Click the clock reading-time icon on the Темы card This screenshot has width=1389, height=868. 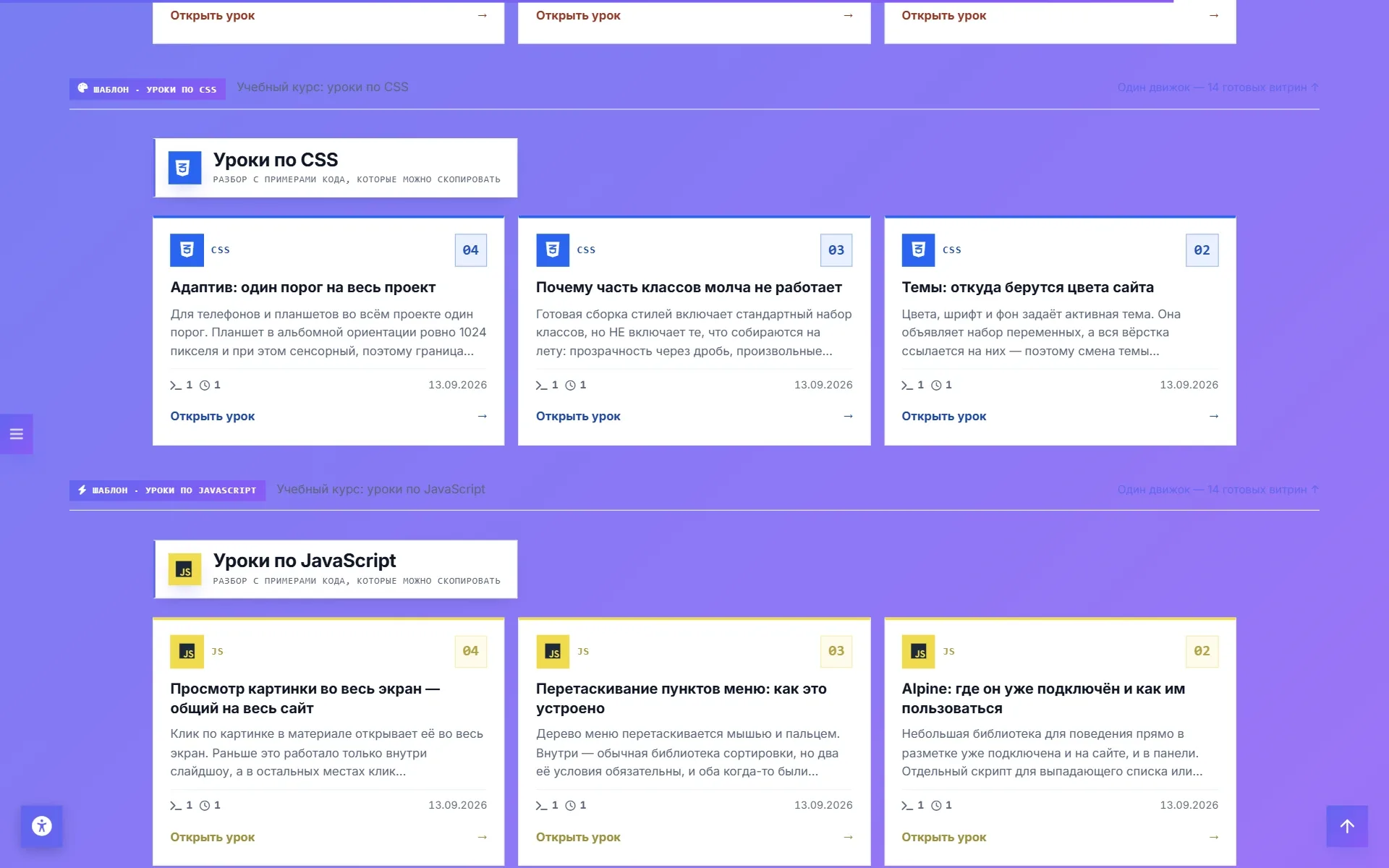[x=936, y=386]
